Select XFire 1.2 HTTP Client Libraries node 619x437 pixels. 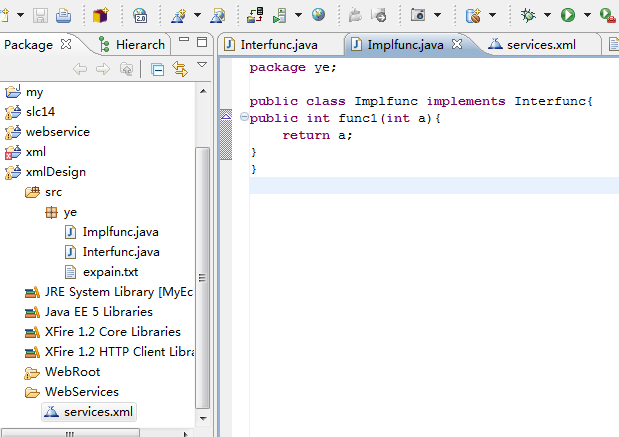pyautogui.click(x=109, y=352)
